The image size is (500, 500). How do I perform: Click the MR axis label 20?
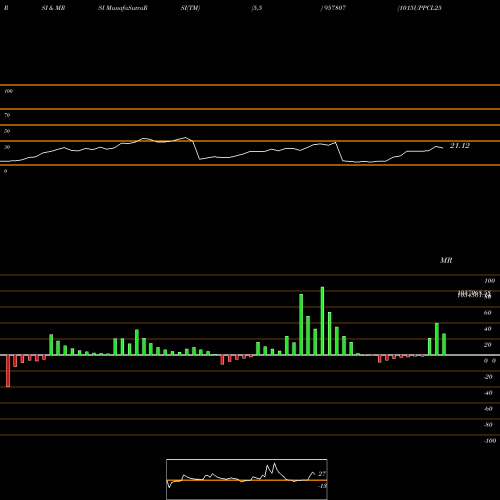click(487, 345)
